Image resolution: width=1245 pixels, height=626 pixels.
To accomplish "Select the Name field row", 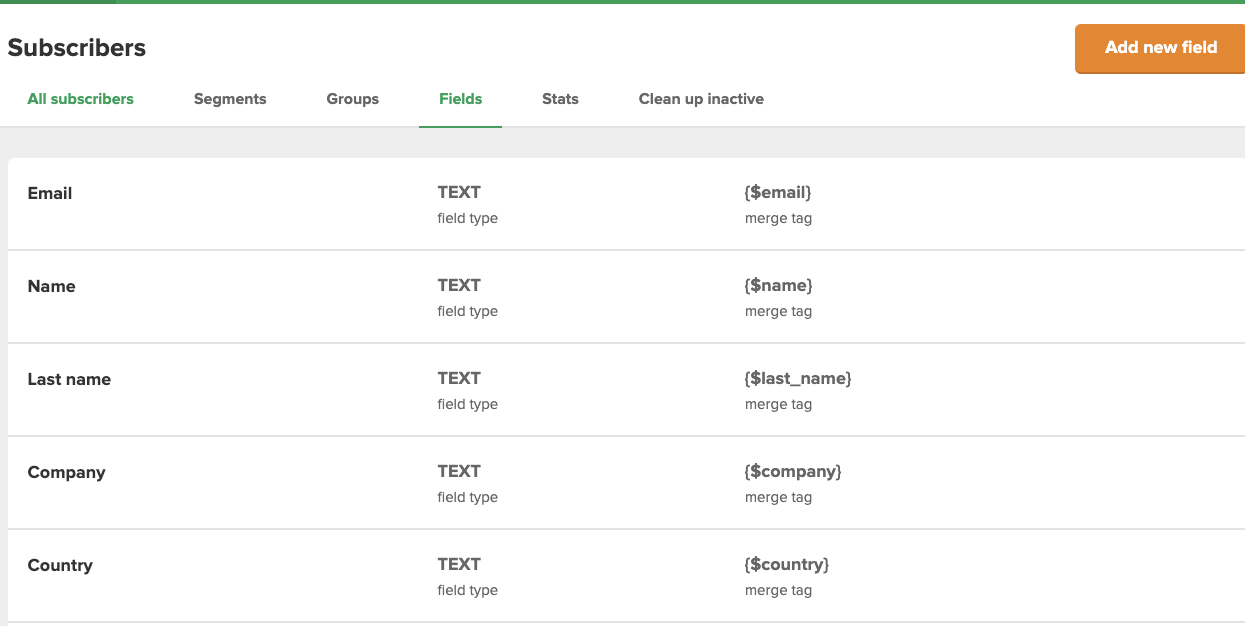I will (51, 286).
